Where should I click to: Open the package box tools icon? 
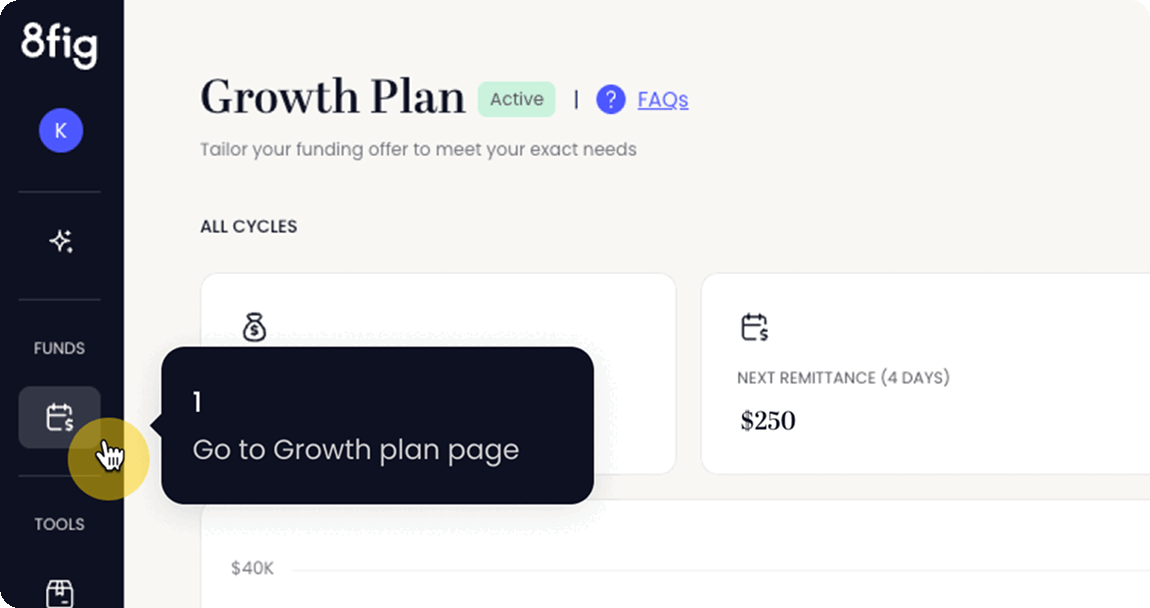click(x=59, y=593)
